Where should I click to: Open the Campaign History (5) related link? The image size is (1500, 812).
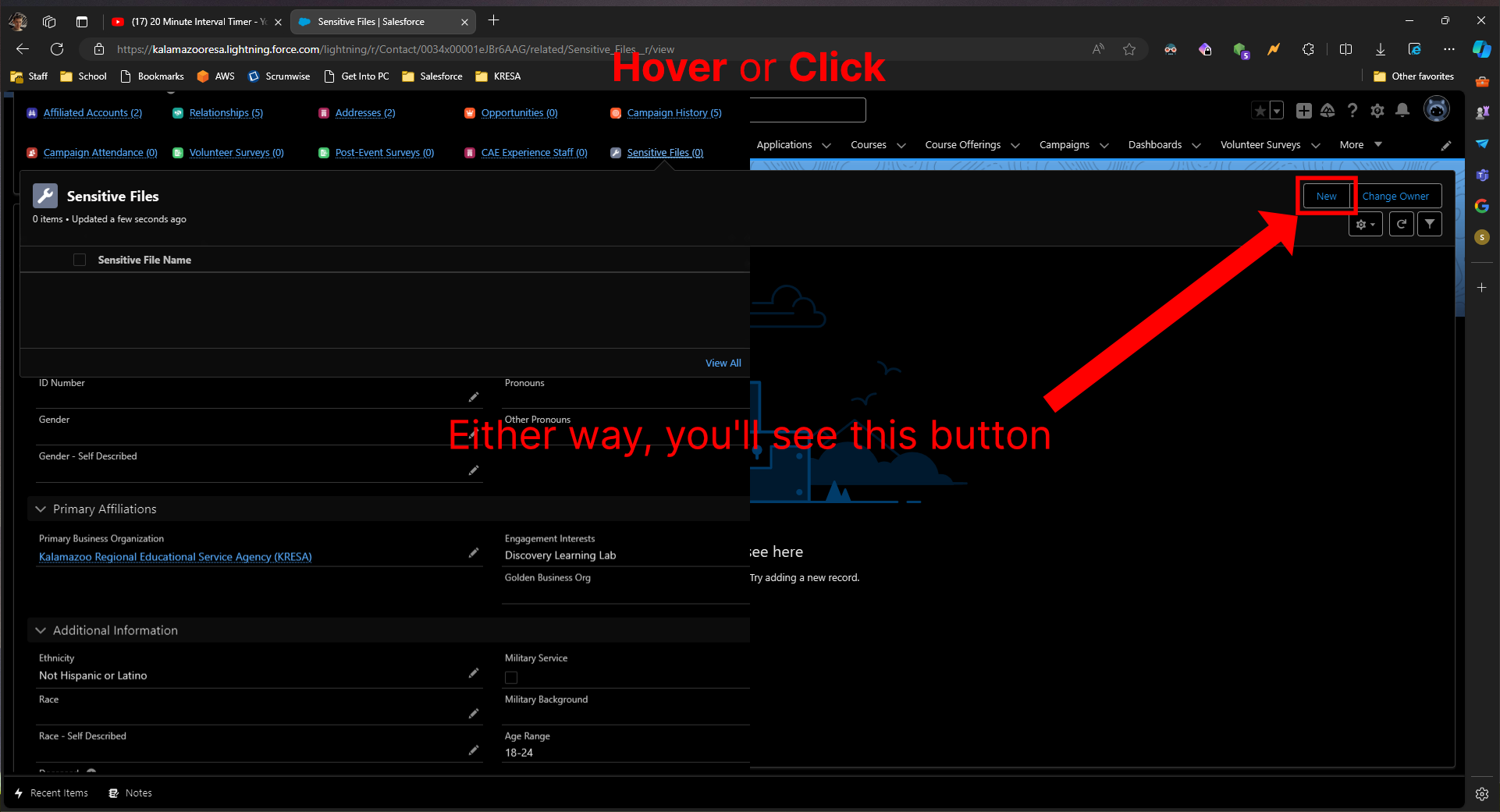(x=674, y=113)
